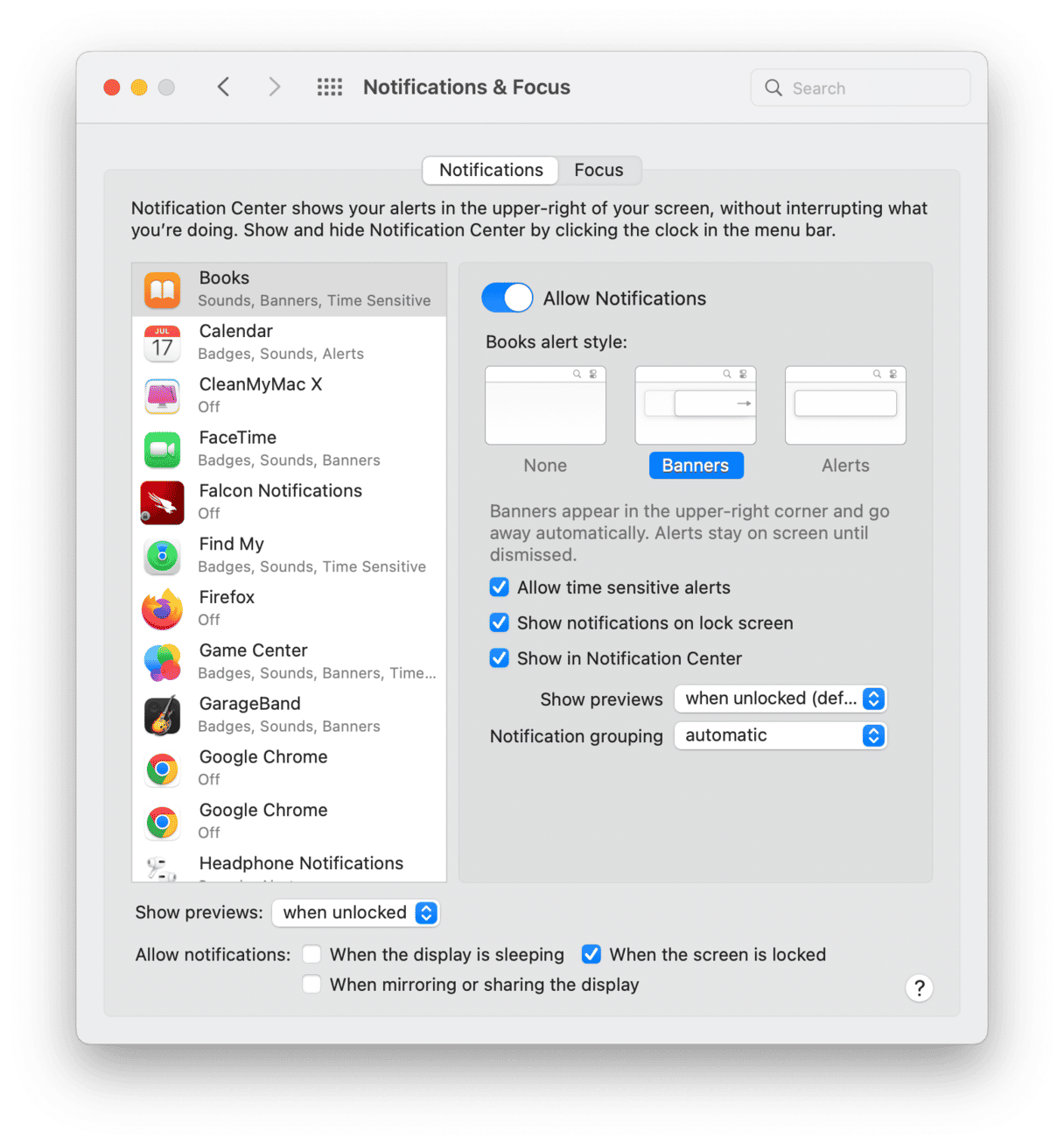Open the Books Show previews dropdown
The width and height of the screenshot is (1064, 1145).
point(780,699)
